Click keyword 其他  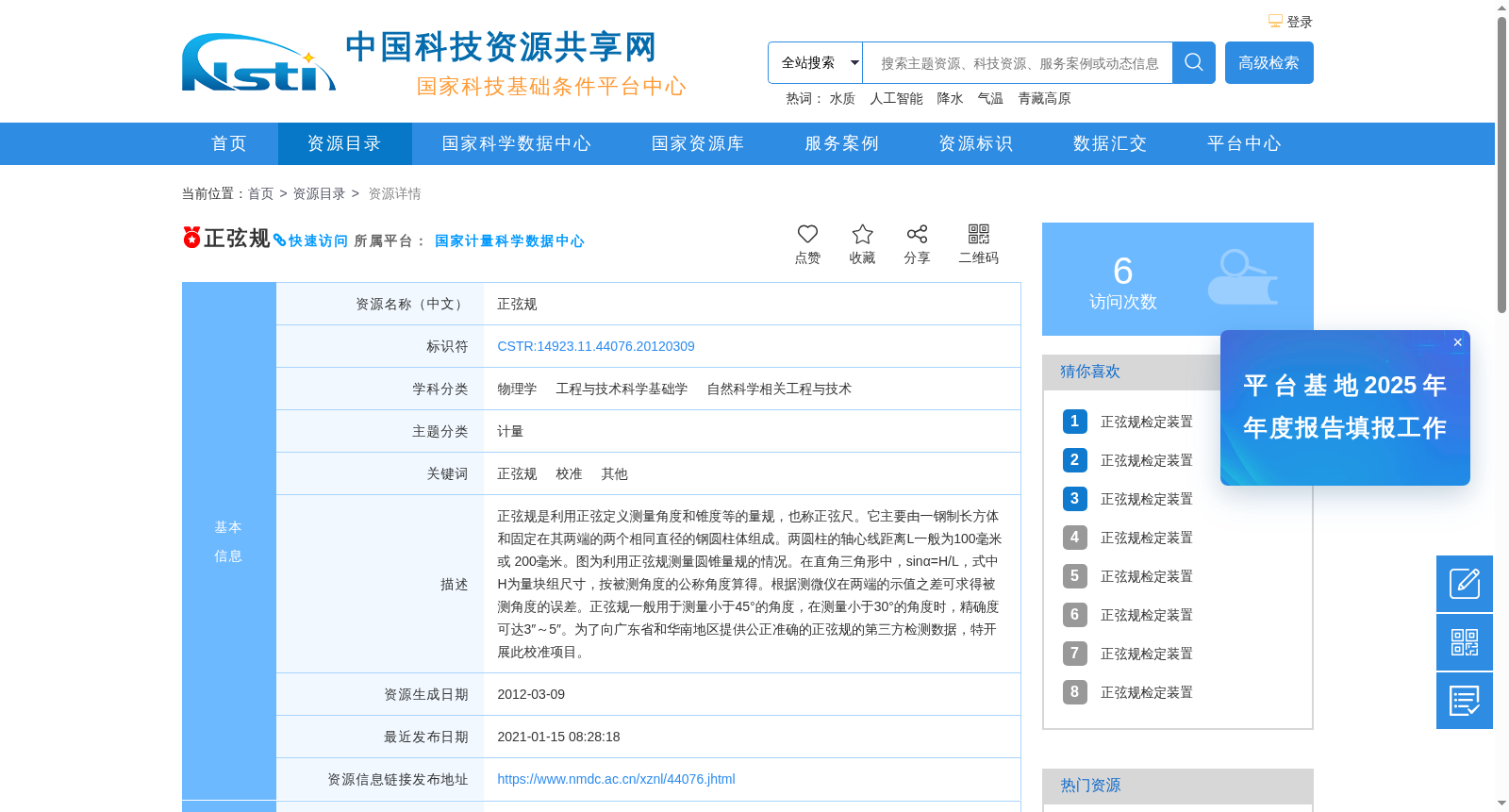[614, 473]
